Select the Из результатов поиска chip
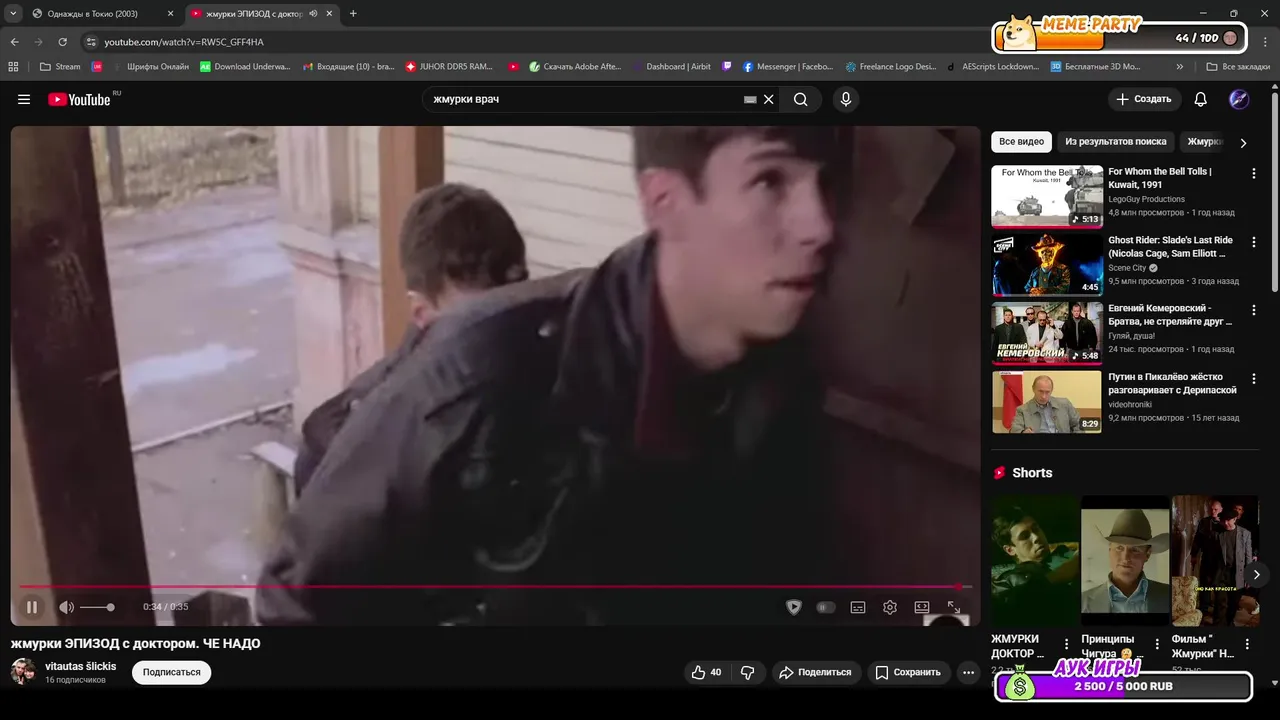Image resolution: width=1280 pixels, height=720 pixels. [1116, 142]
